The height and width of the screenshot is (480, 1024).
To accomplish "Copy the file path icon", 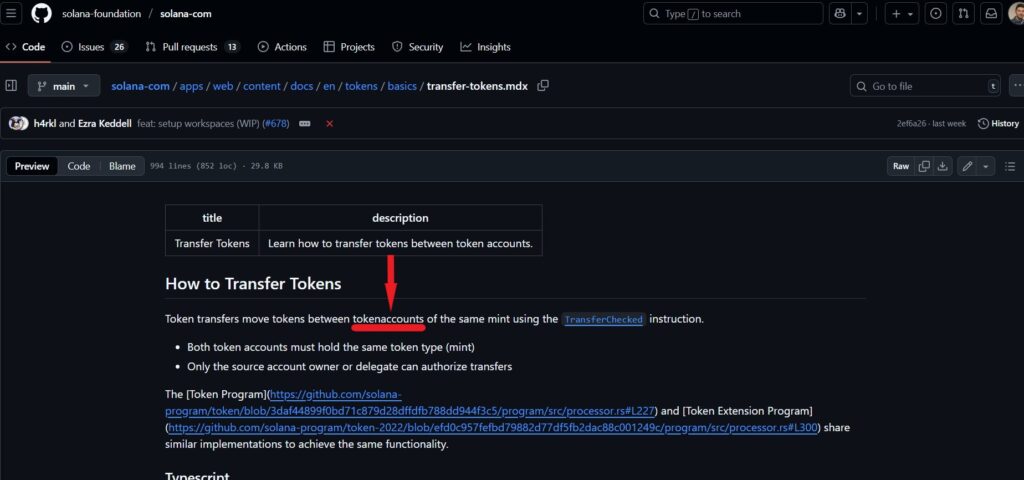I will [543, 86].
